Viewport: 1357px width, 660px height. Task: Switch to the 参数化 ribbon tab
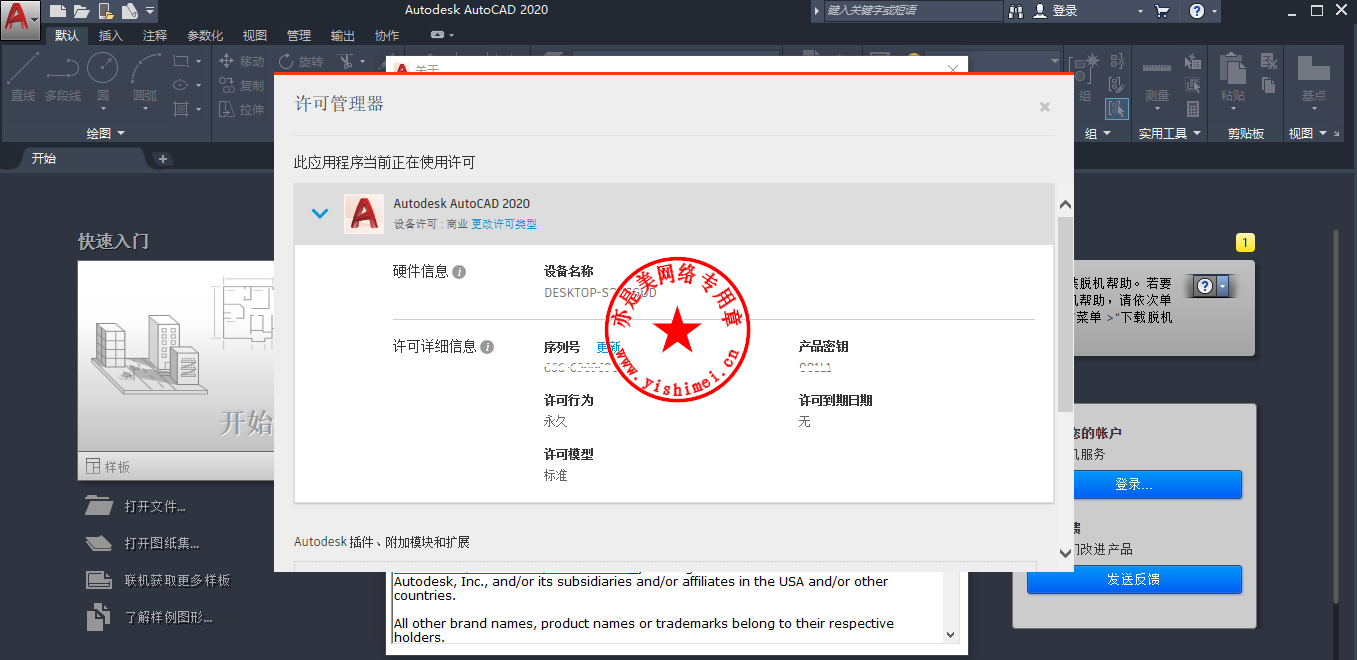[x=205, y=35]
